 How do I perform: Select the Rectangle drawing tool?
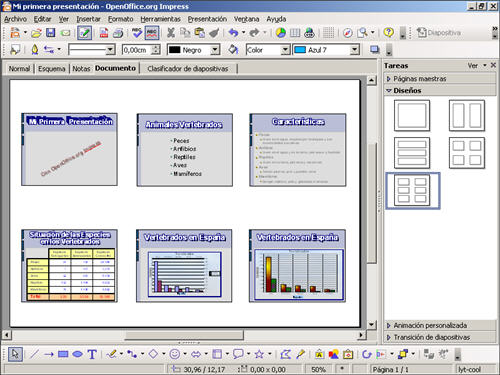pyautogui.click(x=63, y=354)
